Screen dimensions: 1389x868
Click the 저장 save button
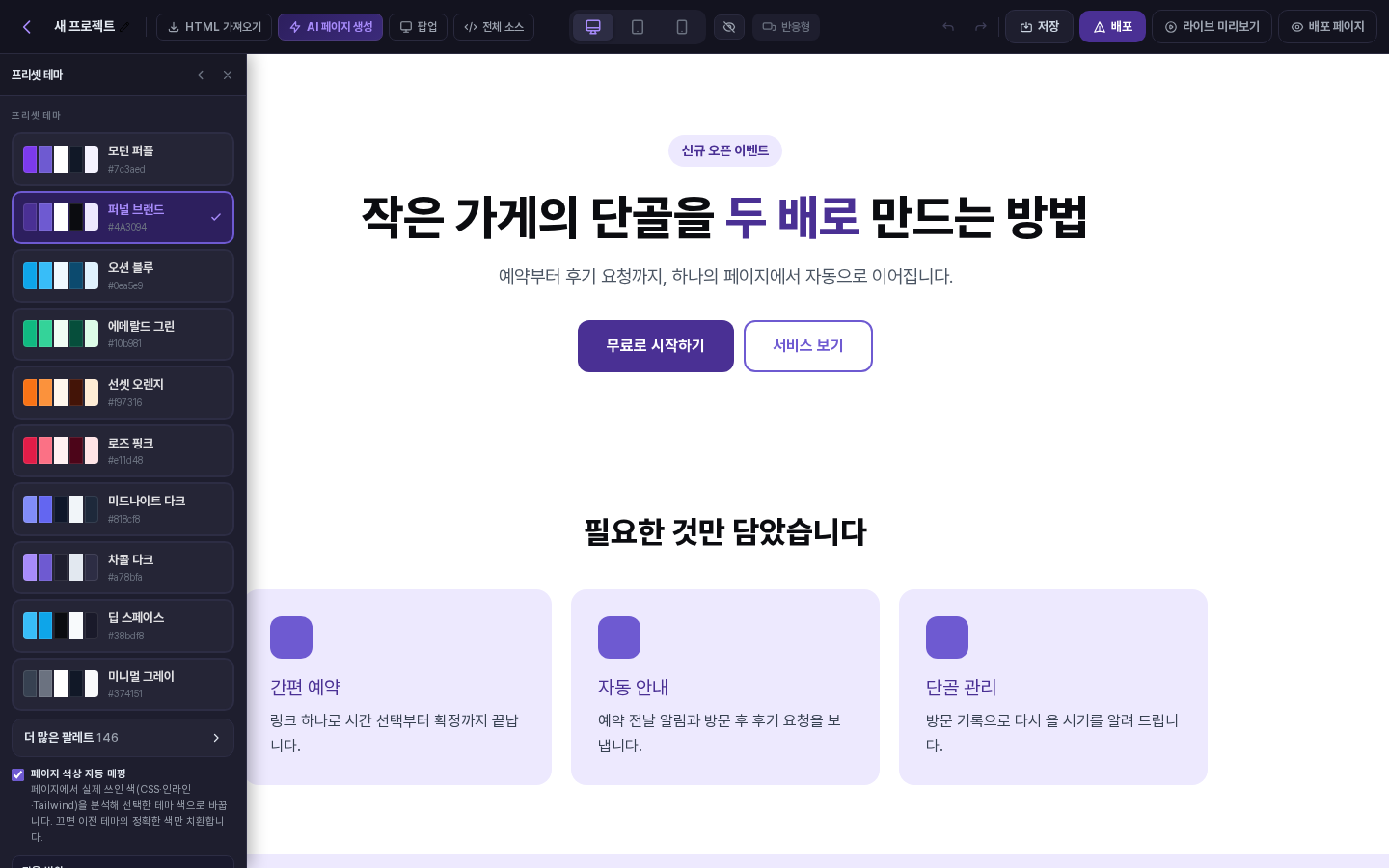click(1039, 27)
